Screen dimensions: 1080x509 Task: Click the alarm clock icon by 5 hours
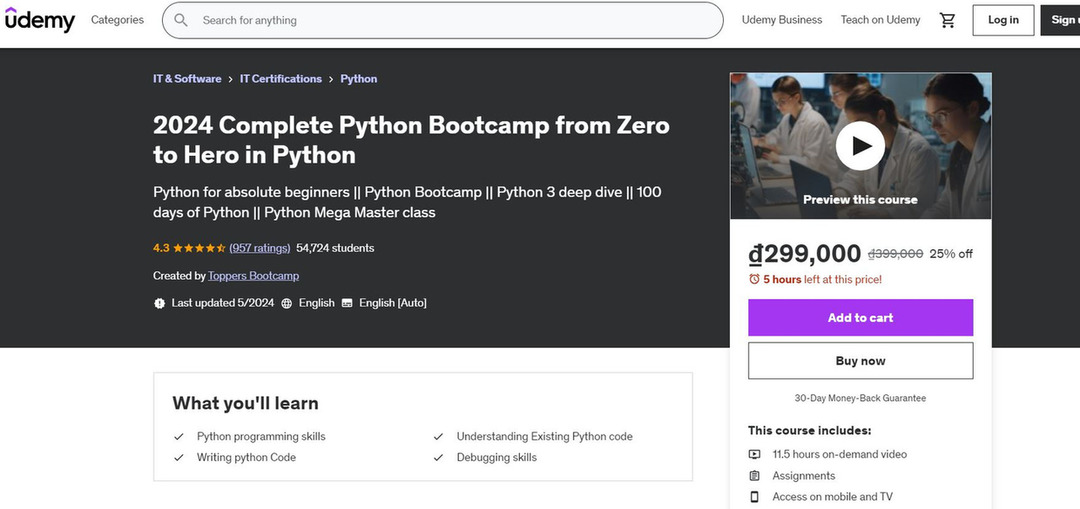coord(754,279)
